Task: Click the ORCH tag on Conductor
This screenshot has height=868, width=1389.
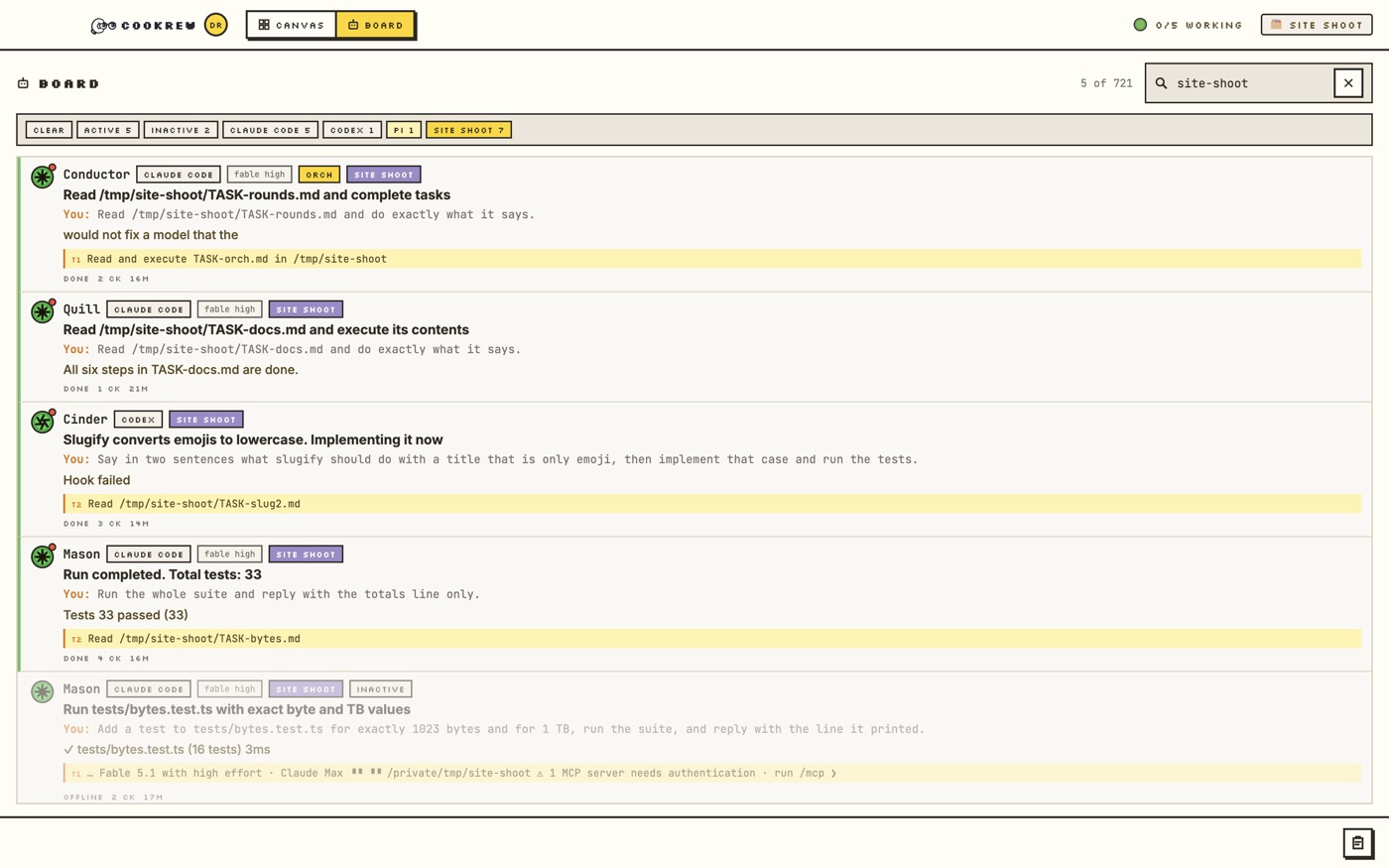Action: [319, 175]
